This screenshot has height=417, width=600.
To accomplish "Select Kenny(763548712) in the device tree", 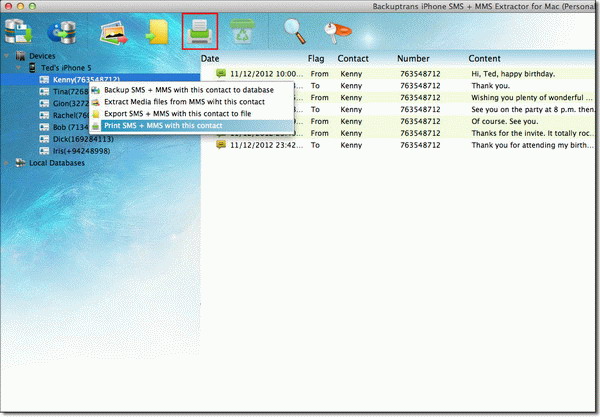I will 86,80.
